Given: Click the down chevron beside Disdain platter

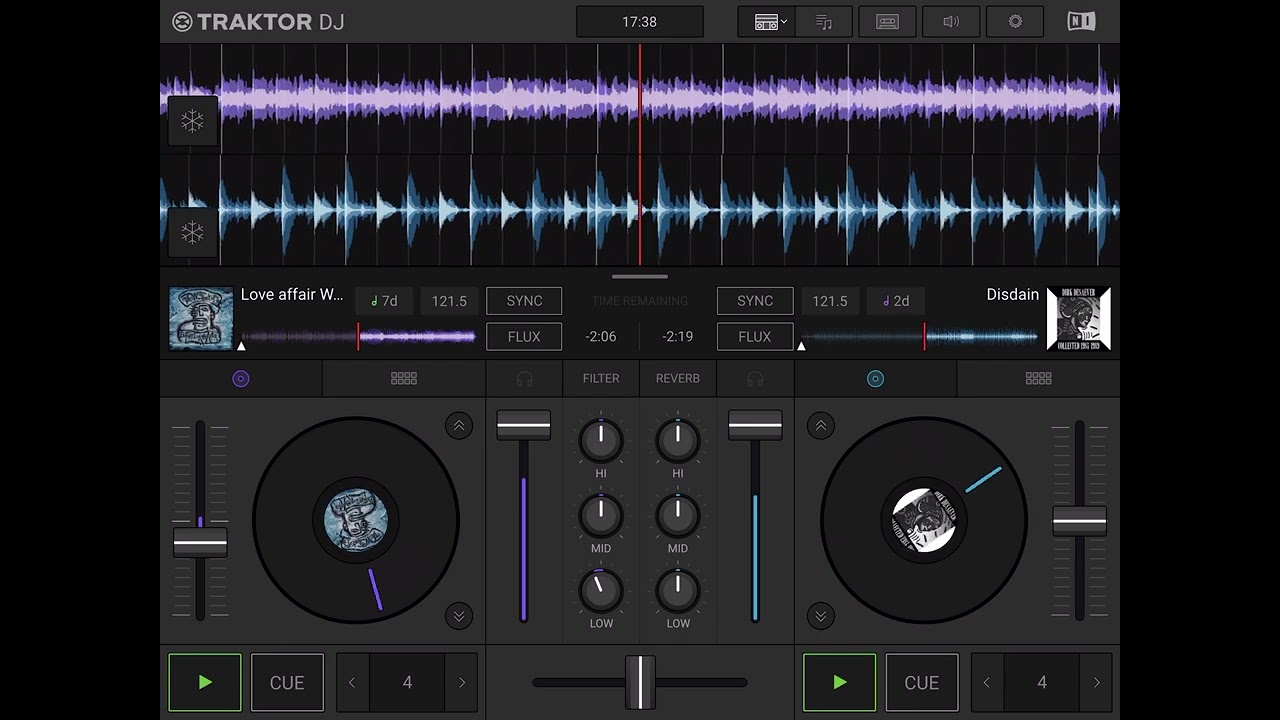Looking at the screenshot, I should coord(821,616).
